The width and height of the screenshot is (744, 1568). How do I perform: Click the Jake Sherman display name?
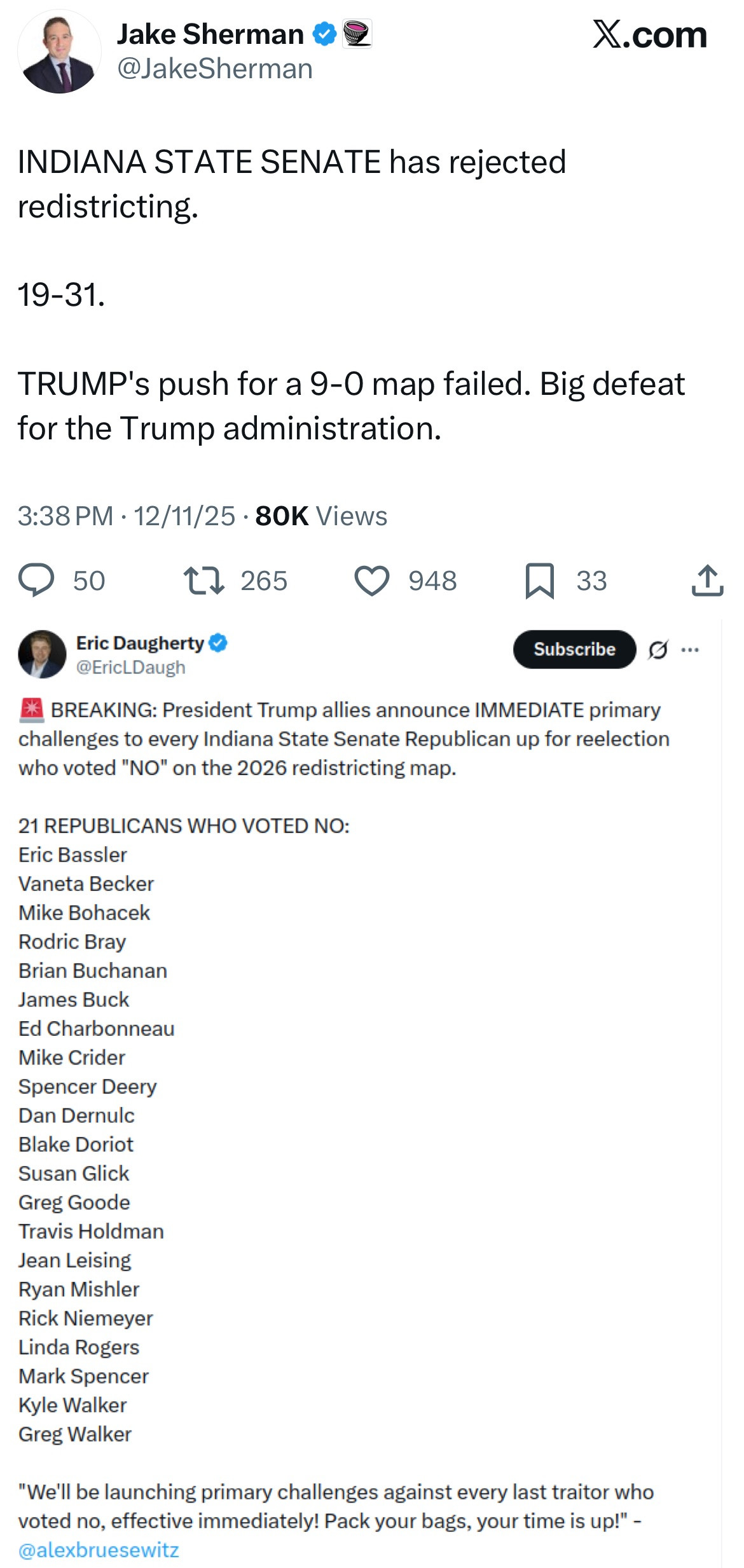210,34
